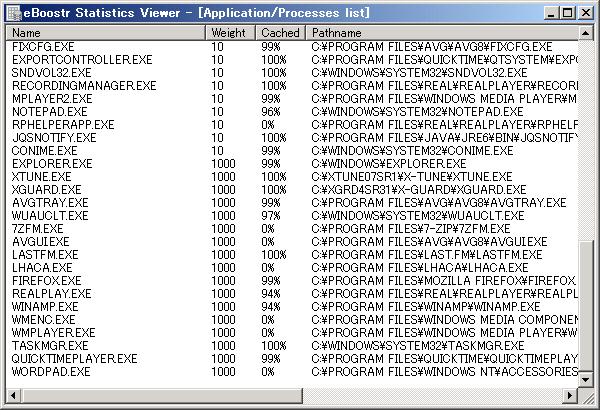Click the 7-ZIP¥7ZFM.EXE pathname
Screen dimensions: 600x410
411,229
